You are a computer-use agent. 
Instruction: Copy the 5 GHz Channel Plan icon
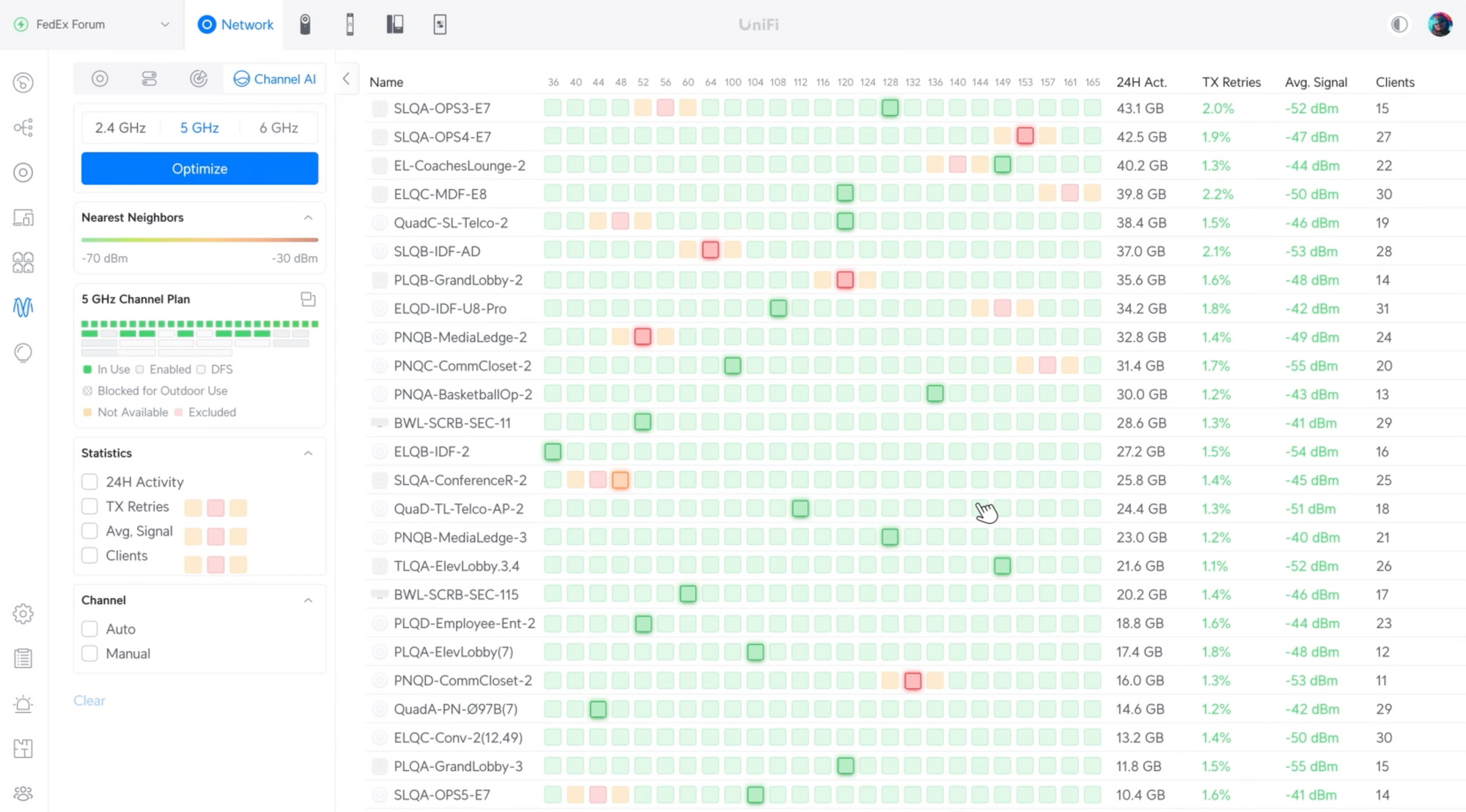pos(308,299)
